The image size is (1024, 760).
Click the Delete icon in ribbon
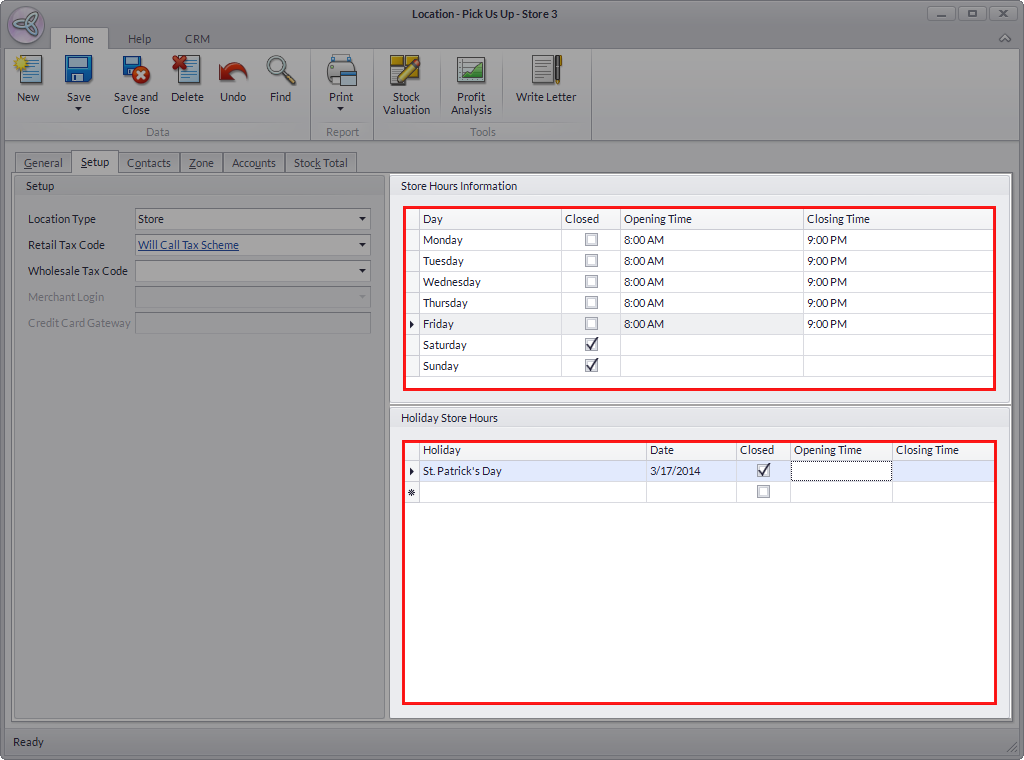(x=187, y=71)
